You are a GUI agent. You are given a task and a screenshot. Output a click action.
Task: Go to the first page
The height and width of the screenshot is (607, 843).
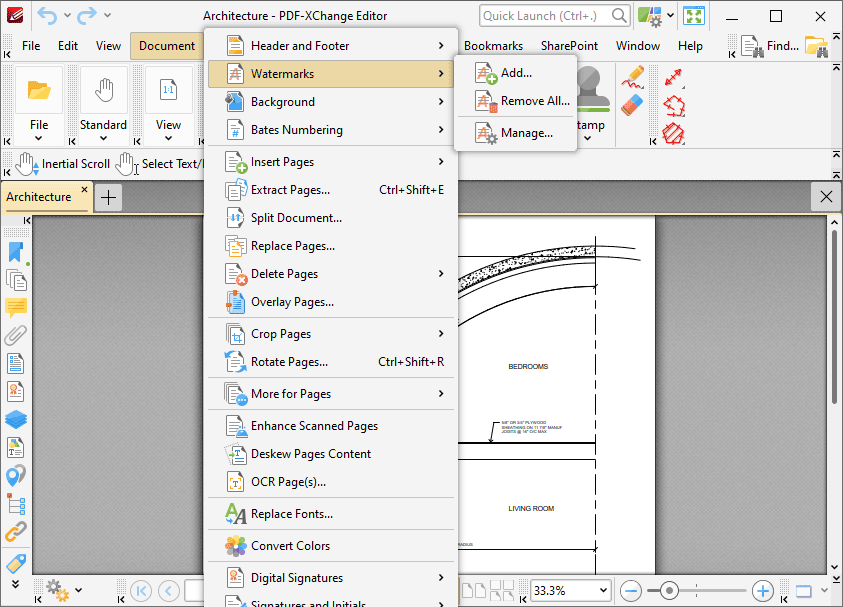[x=141, y=591]
